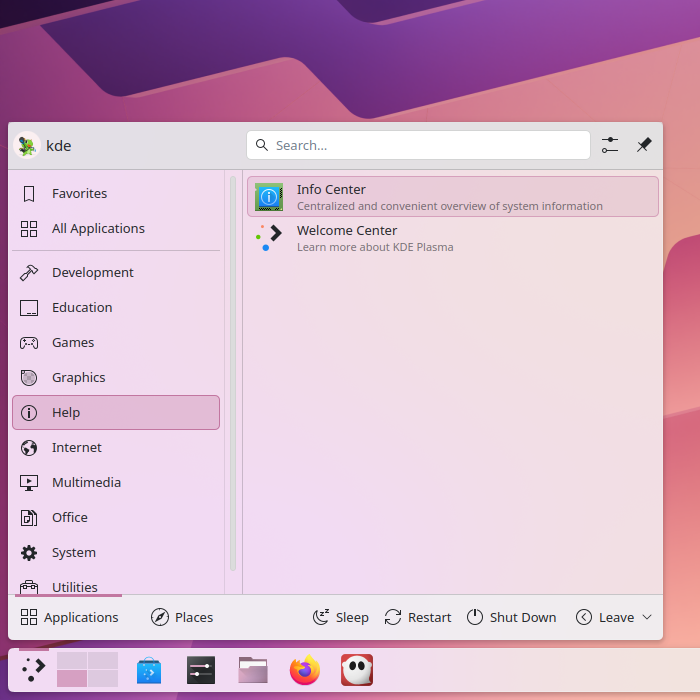Switch to the Applications tab
700x700 pixels.
(x=69, y=617)
